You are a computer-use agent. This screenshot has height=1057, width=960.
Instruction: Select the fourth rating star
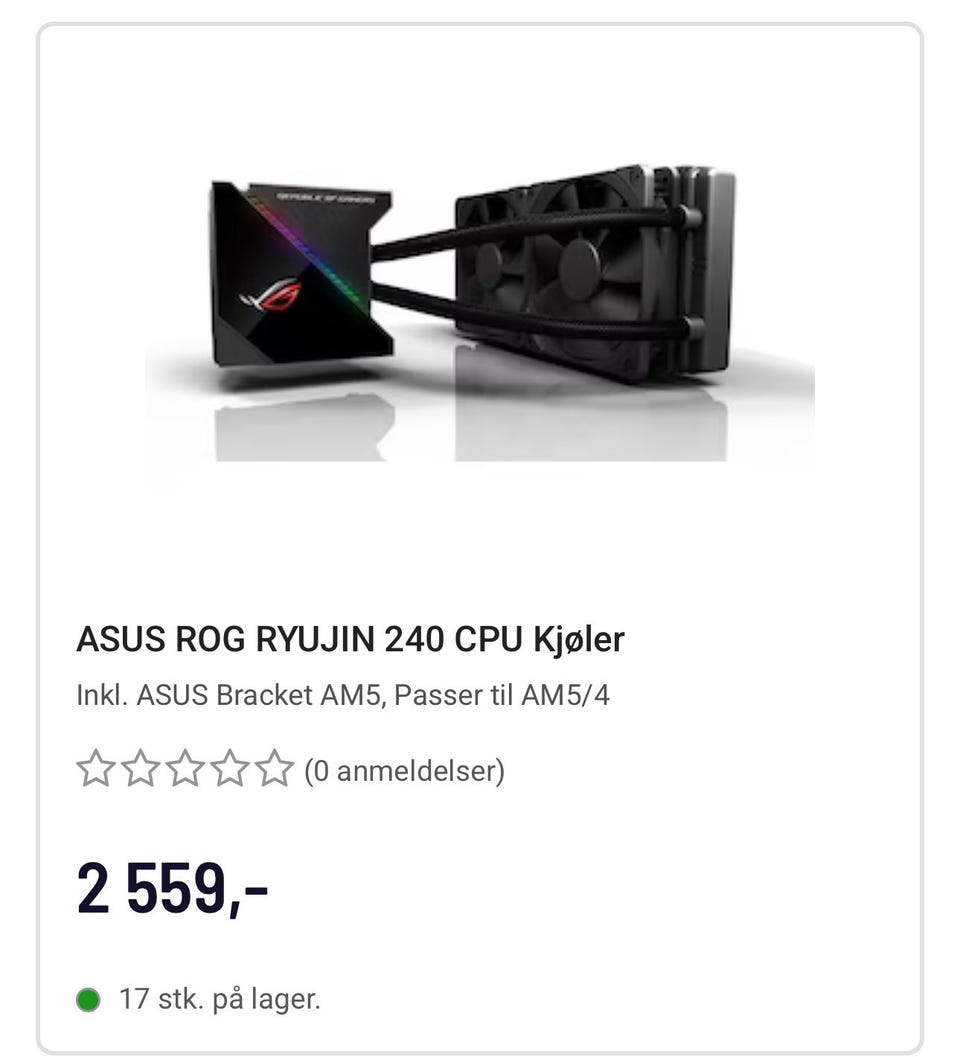click(230, 769)
